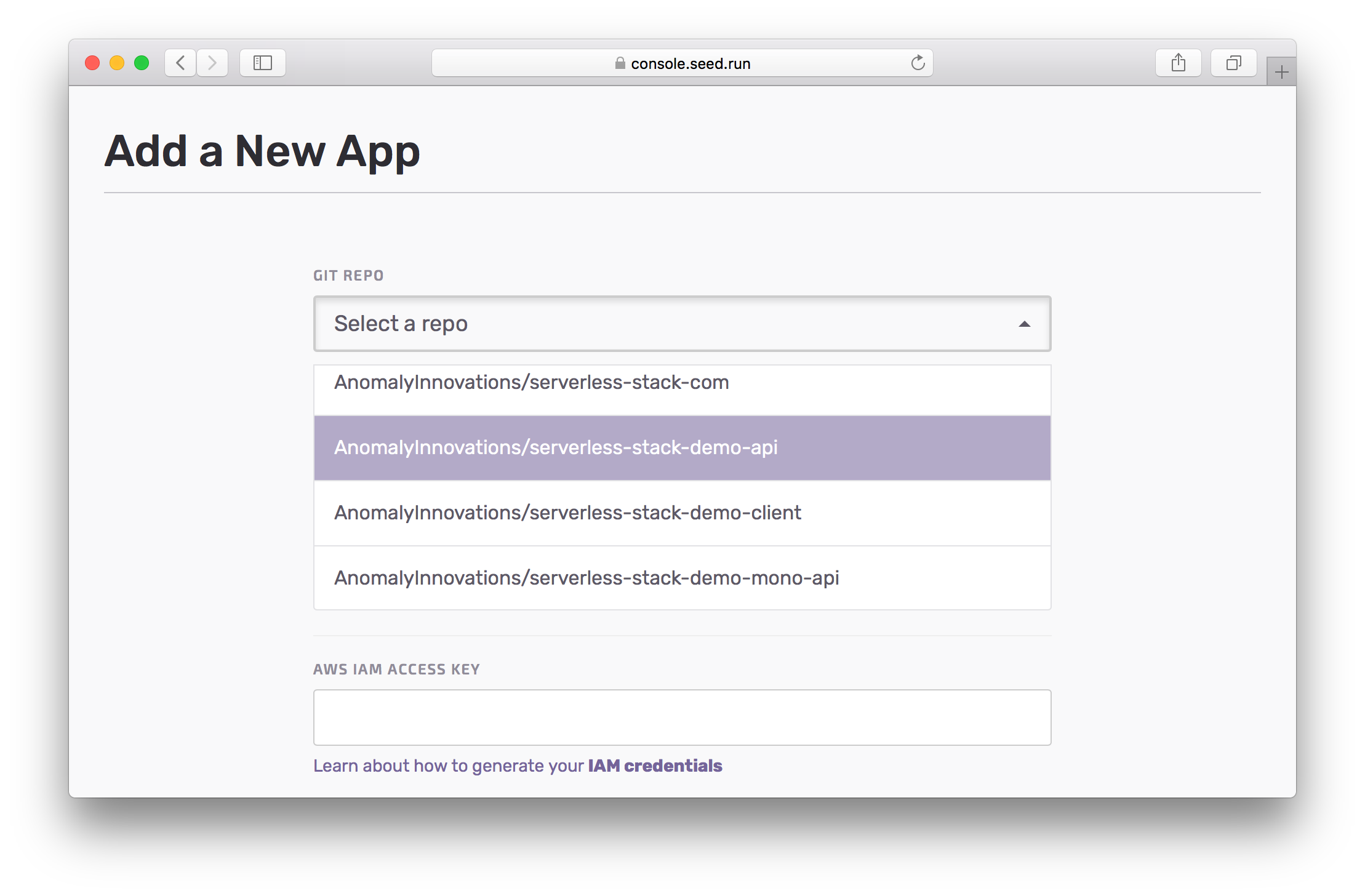Show all tabs with the tab overview icon

1233,63
